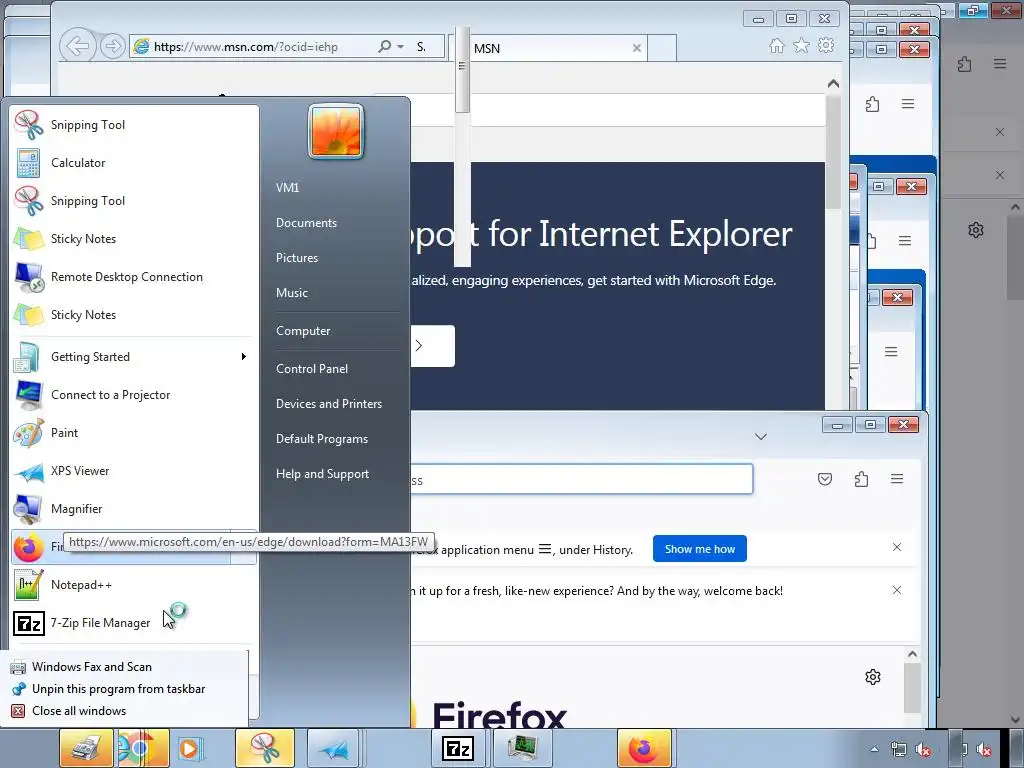The width and height of the screenshot is (1024, 768).
Task: Open Control Panel
Action: [312, 369]
